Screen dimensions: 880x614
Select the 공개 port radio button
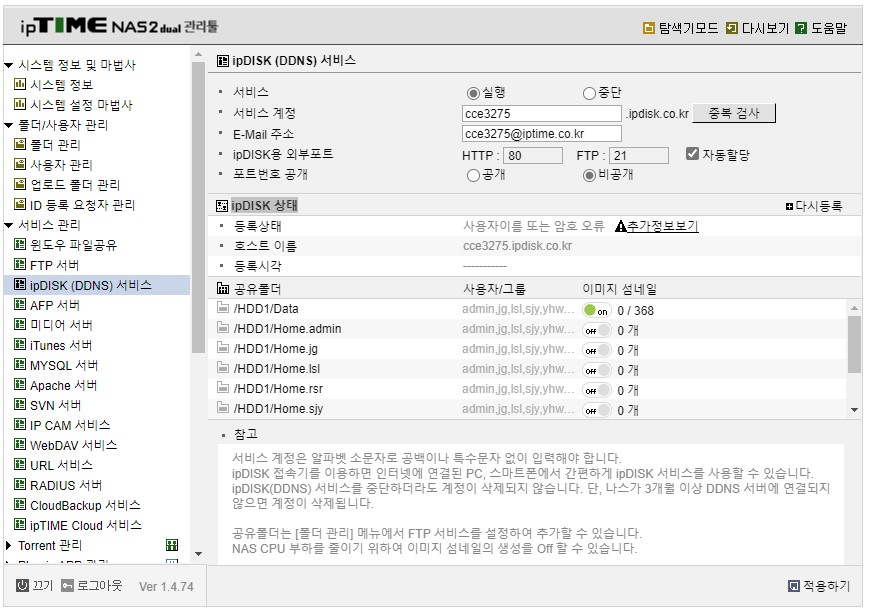tap(473, 176)
